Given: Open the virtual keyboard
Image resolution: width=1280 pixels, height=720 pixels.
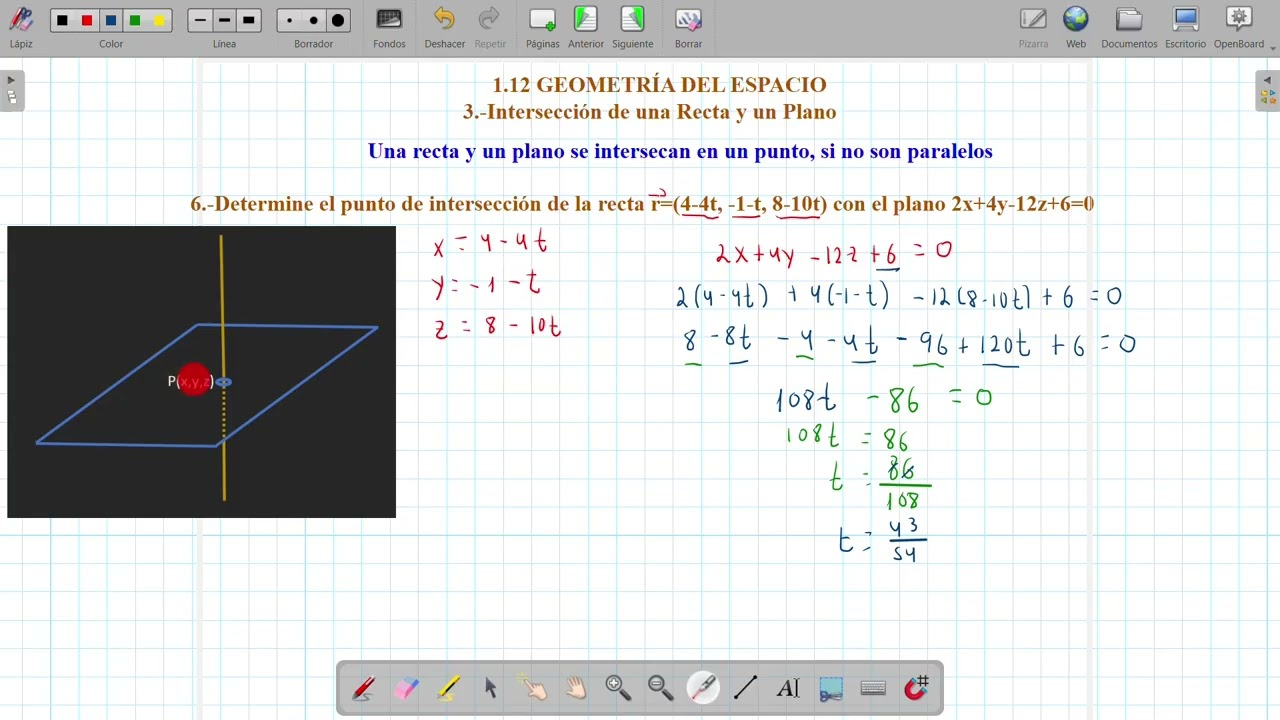Looking at the screenshot, I should pyautogui.click(x=873, y=688).
